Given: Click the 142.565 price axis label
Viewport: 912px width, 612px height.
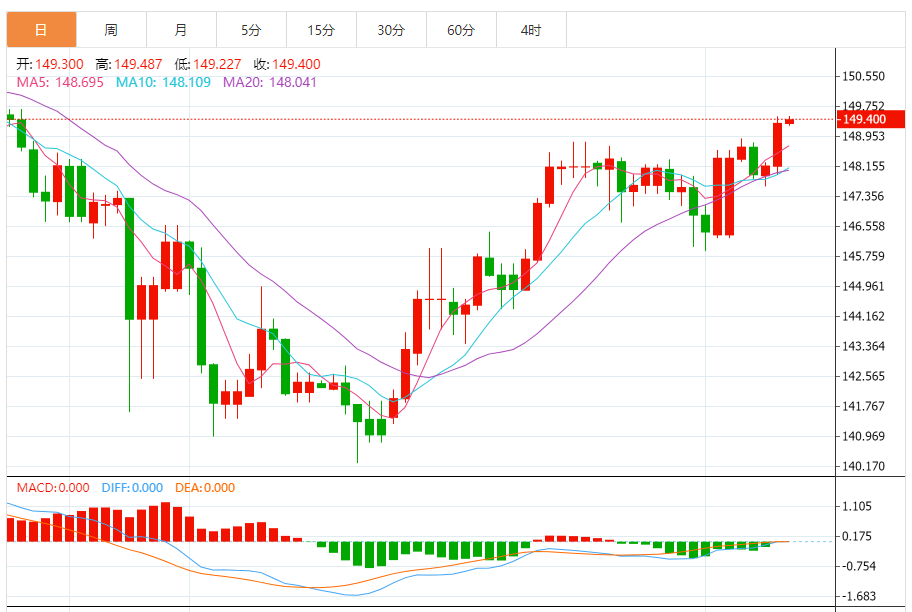Looking at the screenshot, I should 863,376.
